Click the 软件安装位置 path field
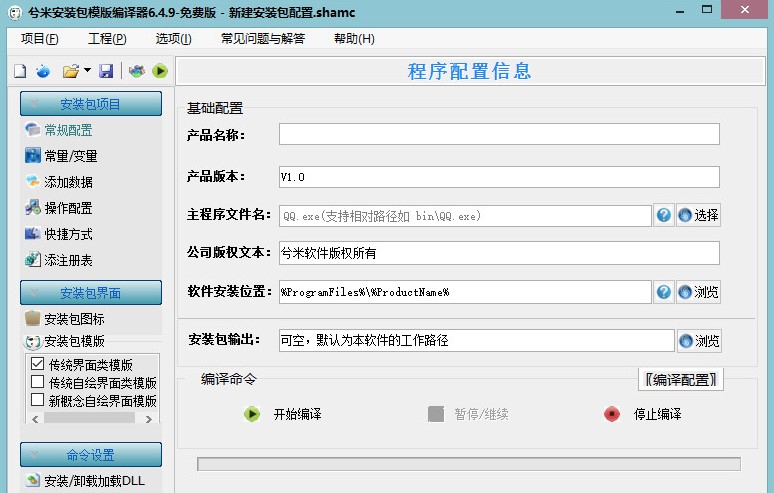This screenshot has height=493, width=774. tap(465, 292)
